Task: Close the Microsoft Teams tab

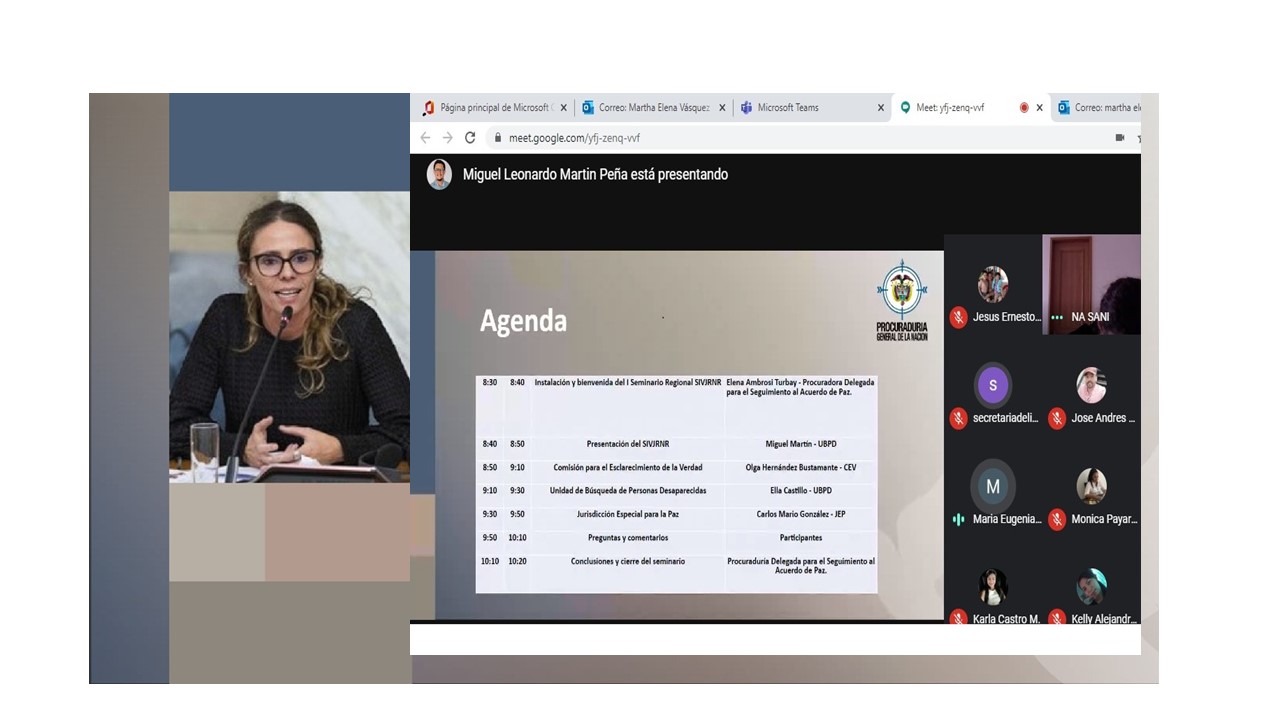Action: (881, 108)
